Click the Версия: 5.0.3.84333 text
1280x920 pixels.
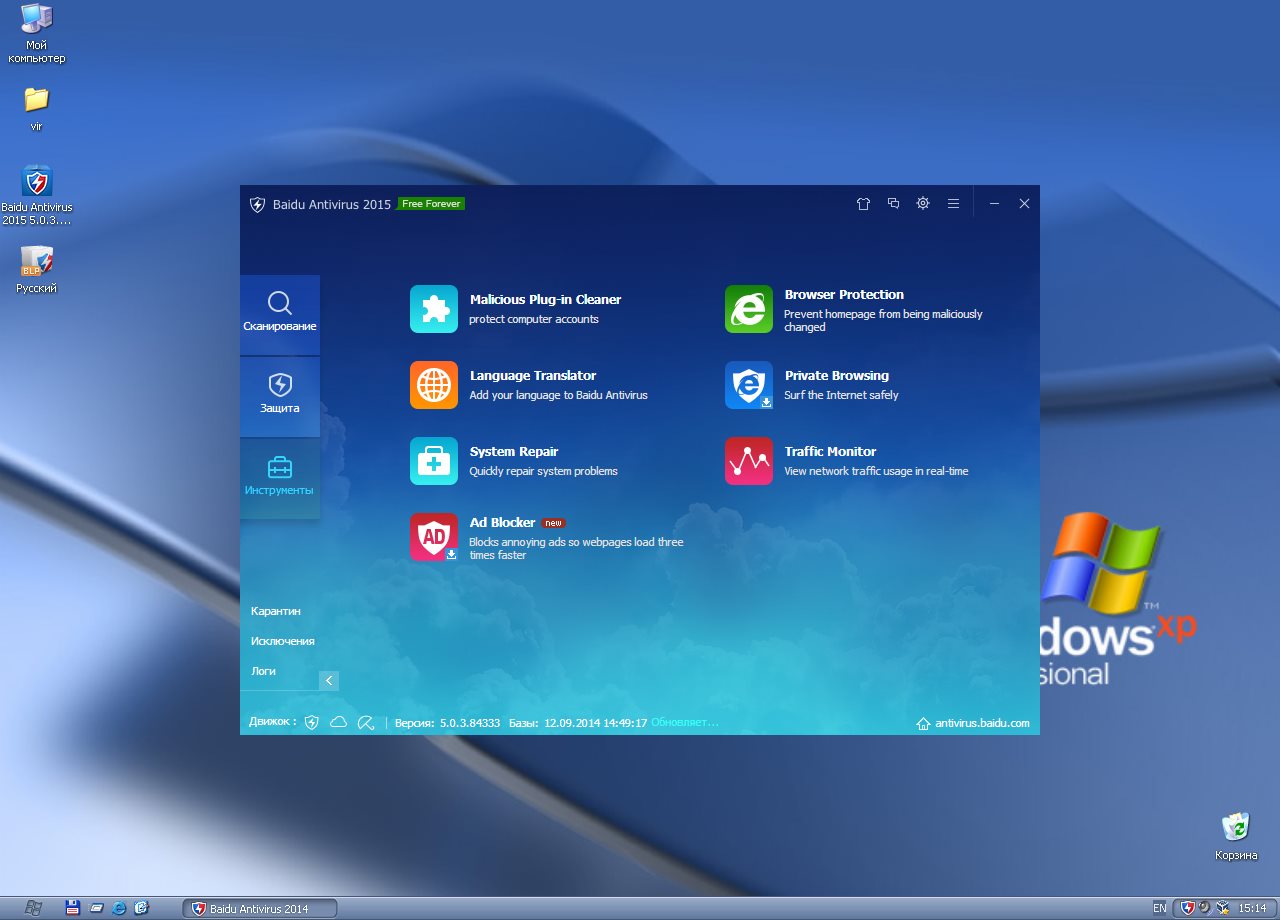[447, 722]
